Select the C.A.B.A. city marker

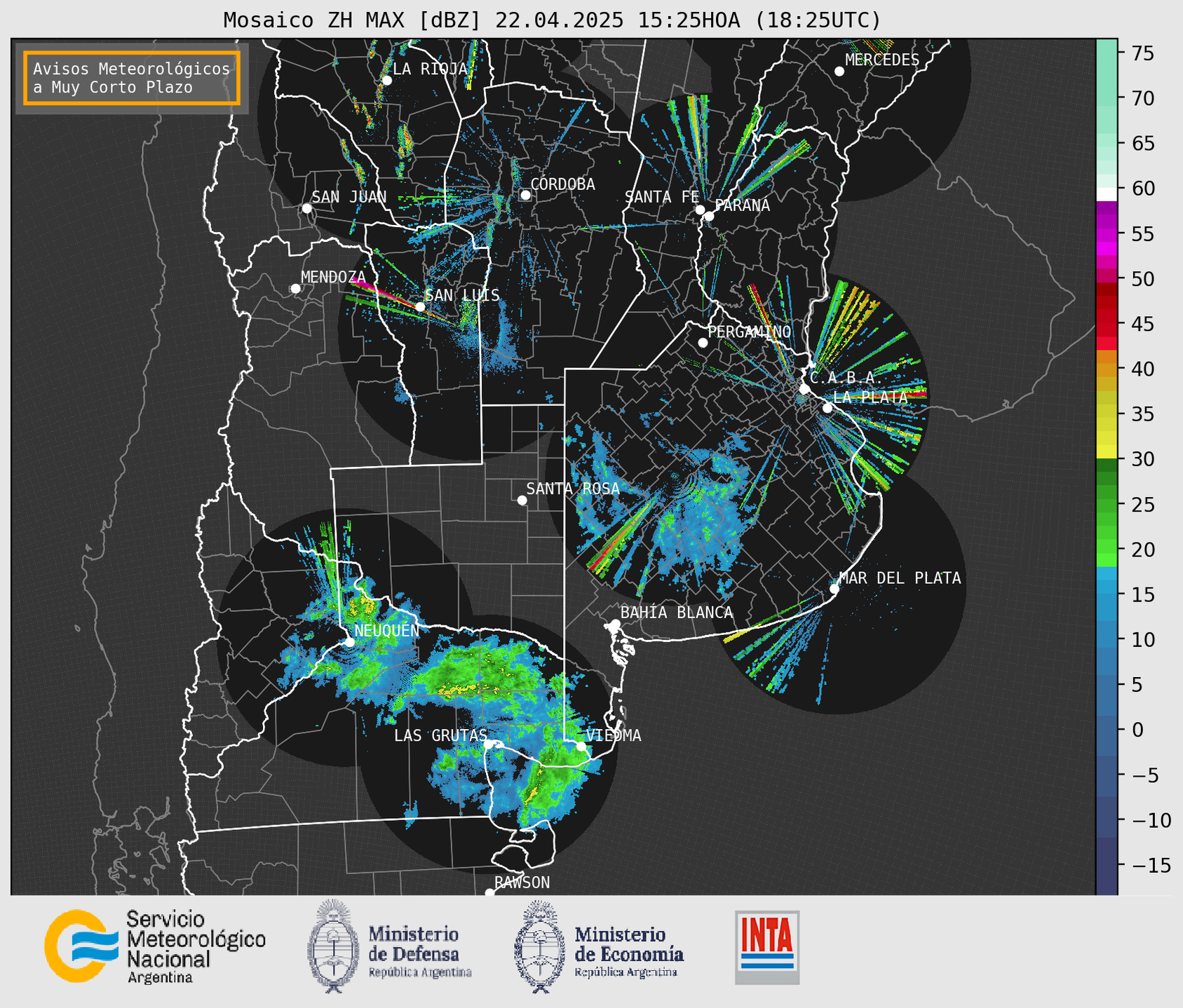point(804,389)
